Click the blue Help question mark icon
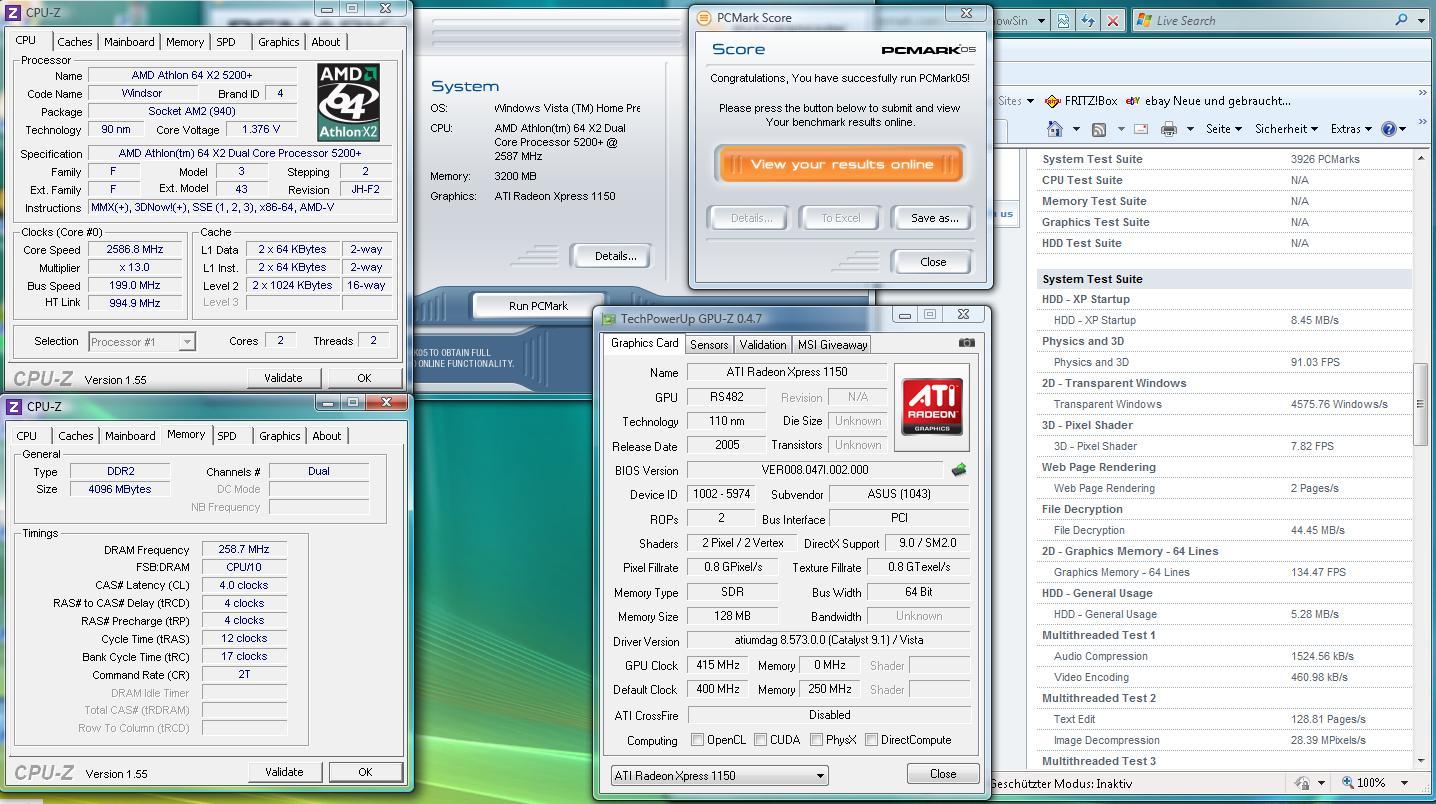1436x804 pixels. coord(1388,129)
